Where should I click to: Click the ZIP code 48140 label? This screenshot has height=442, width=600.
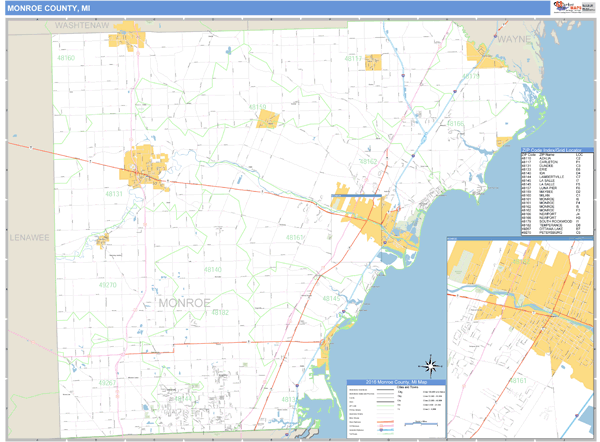(212, 270)
